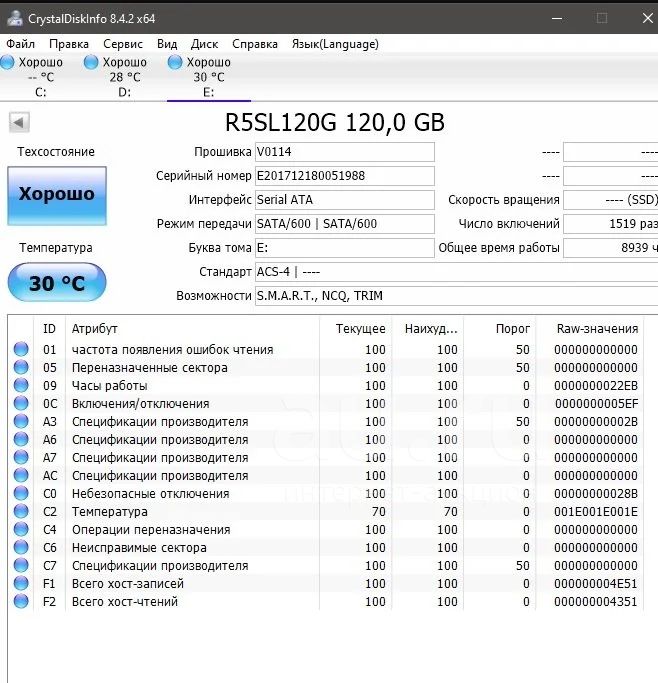This screenshot has width=658, height=683.
Task: Click status orb for disk E:
Action: [175, 62]
